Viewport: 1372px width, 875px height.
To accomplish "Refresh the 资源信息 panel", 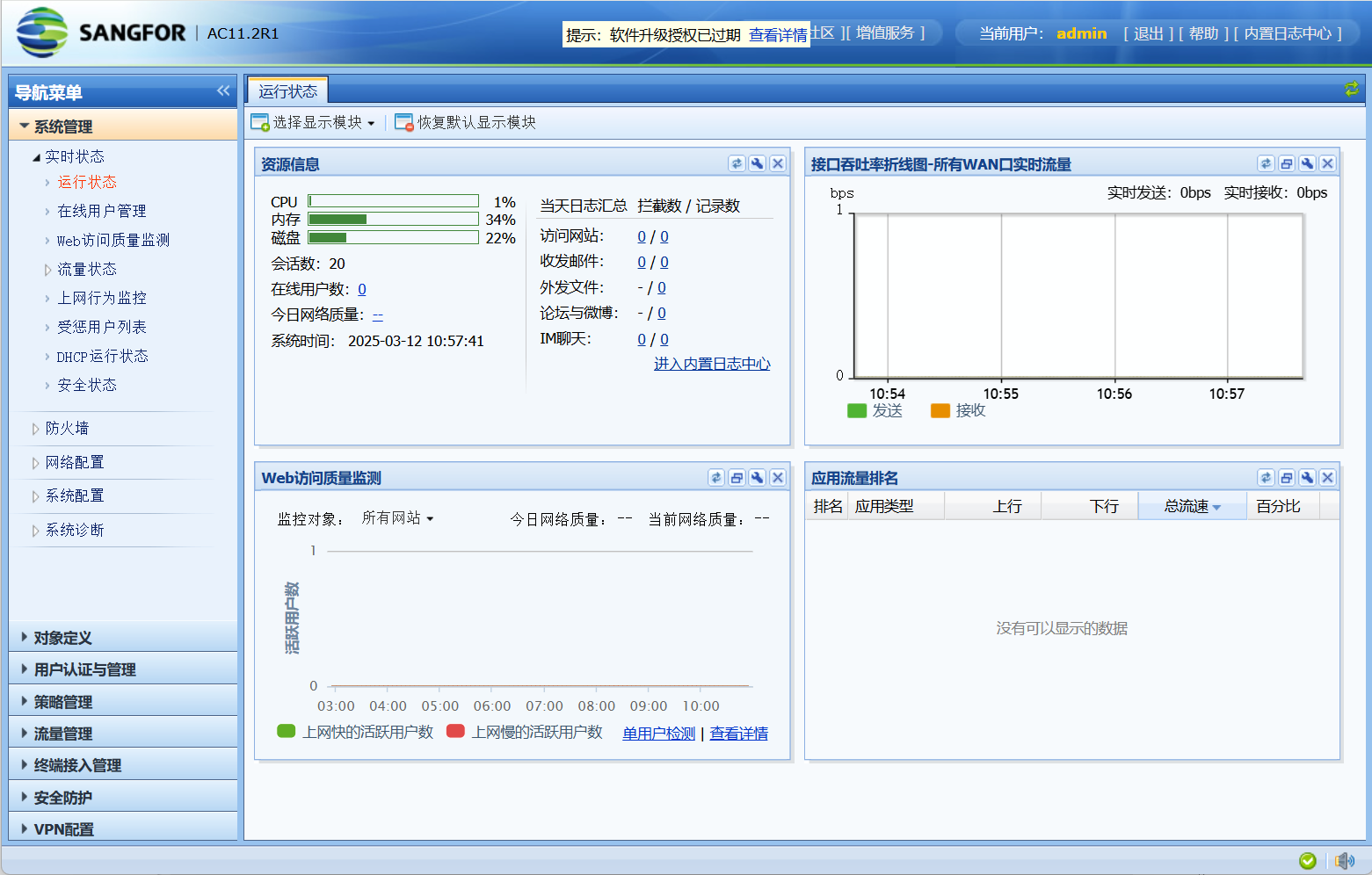I will (737, 163).
